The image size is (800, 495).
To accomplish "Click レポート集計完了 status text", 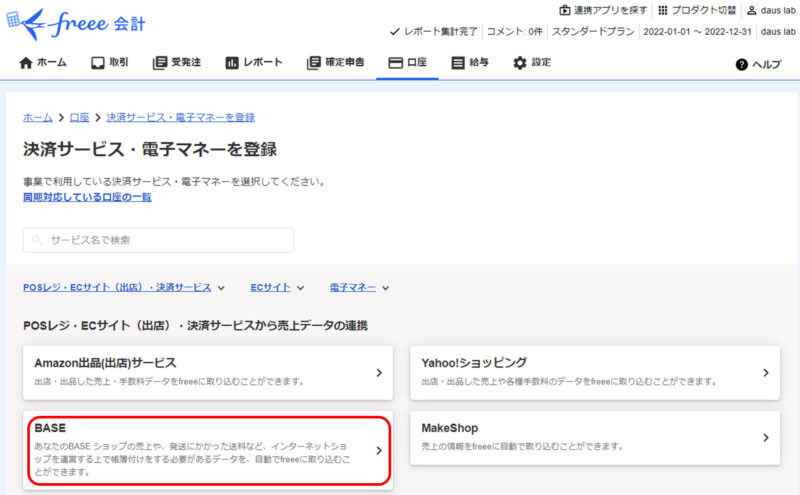I will pyautogui.click(x=441, y=32).
